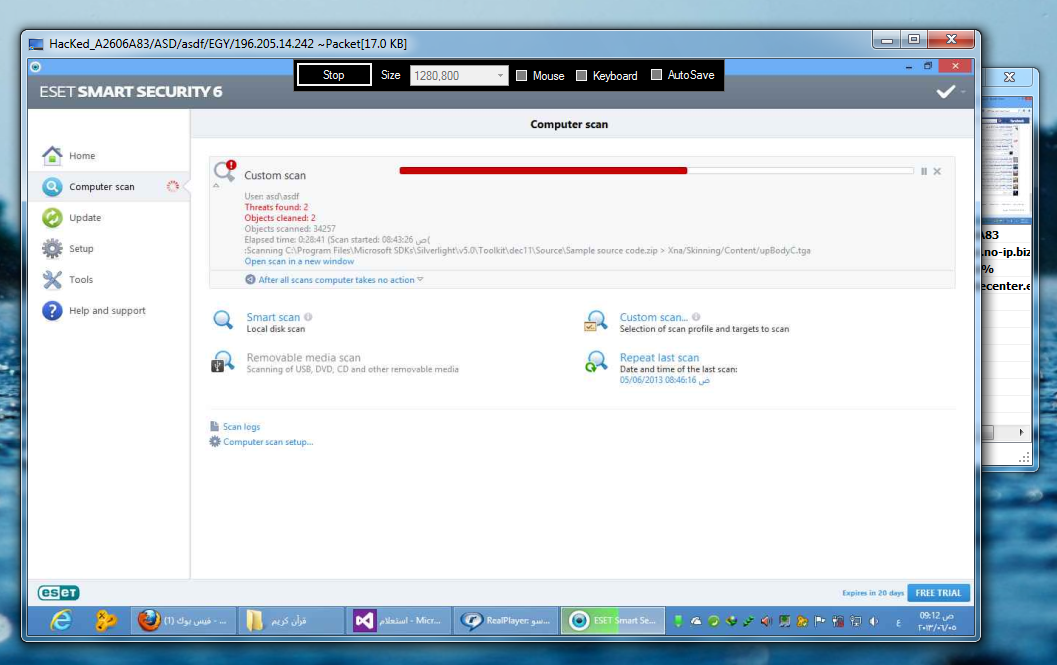
Task: Switch to the Visual Studio taskbar window
Action: (400, 620)
